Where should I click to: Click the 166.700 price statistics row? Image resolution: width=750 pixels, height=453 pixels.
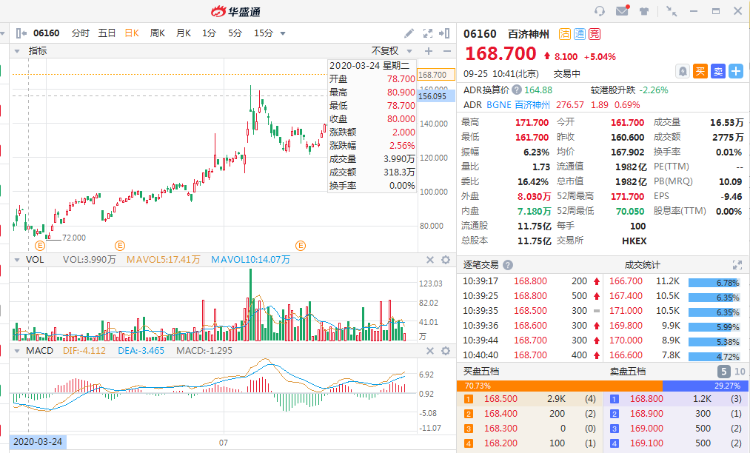point(675,281)
